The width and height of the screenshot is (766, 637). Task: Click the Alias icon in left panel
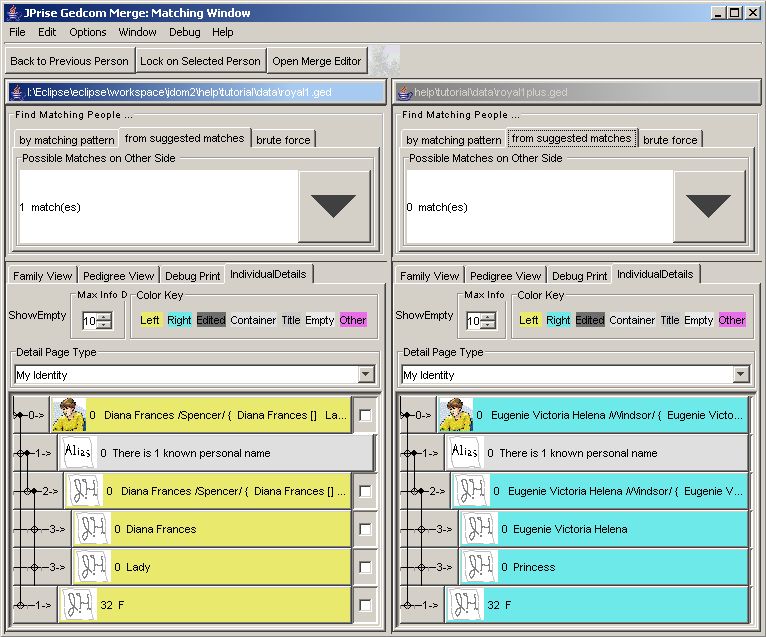coord(76,453)
